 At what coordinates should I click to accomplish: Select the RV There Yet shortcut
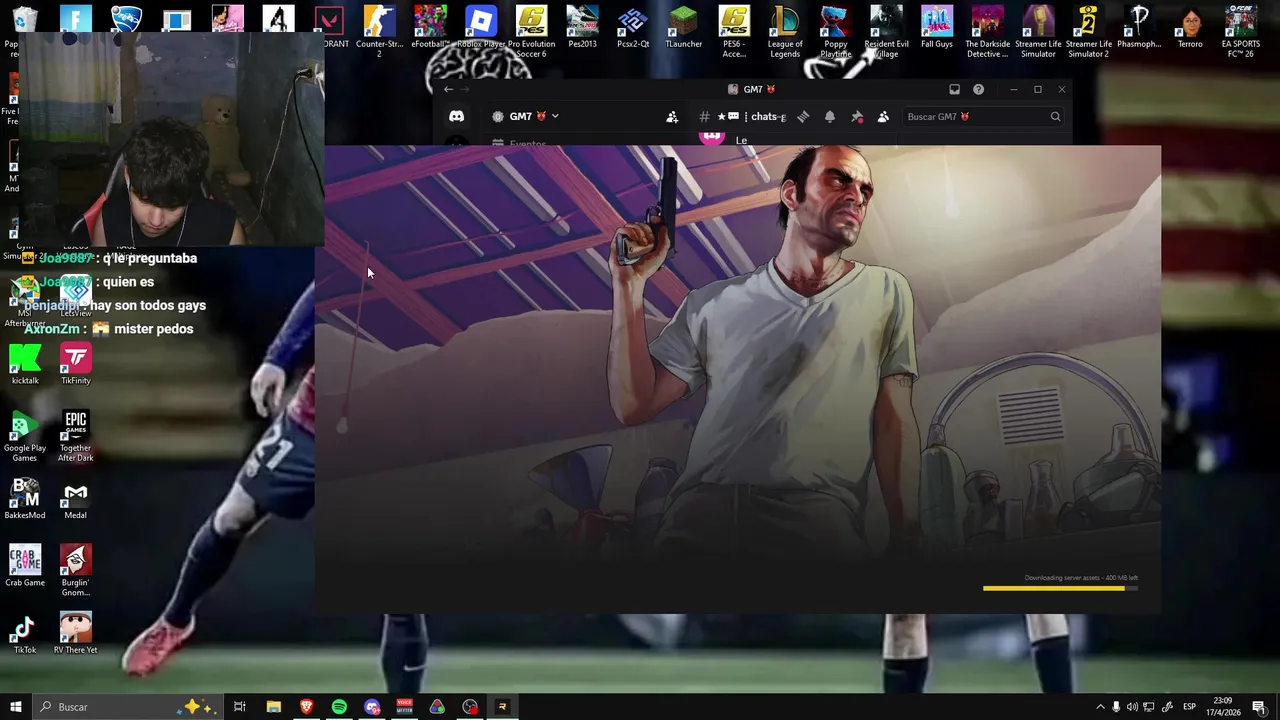point(76,634)
